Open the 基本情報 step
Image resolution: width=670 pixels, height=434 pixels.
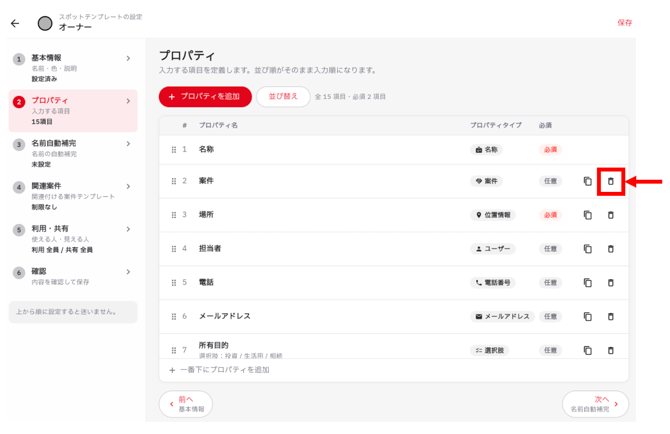pos(73,68)
